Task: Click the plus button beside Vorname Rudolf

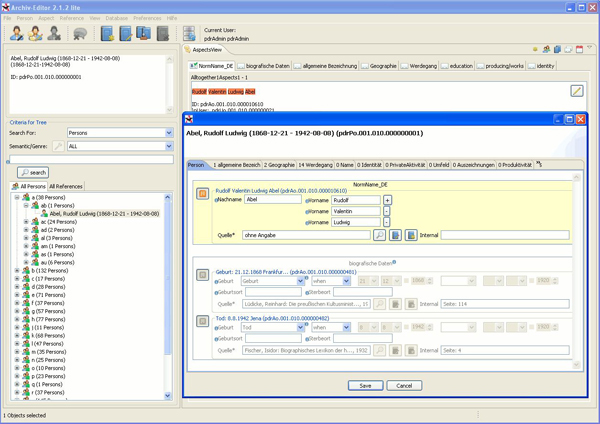Action: pos(387,200)
